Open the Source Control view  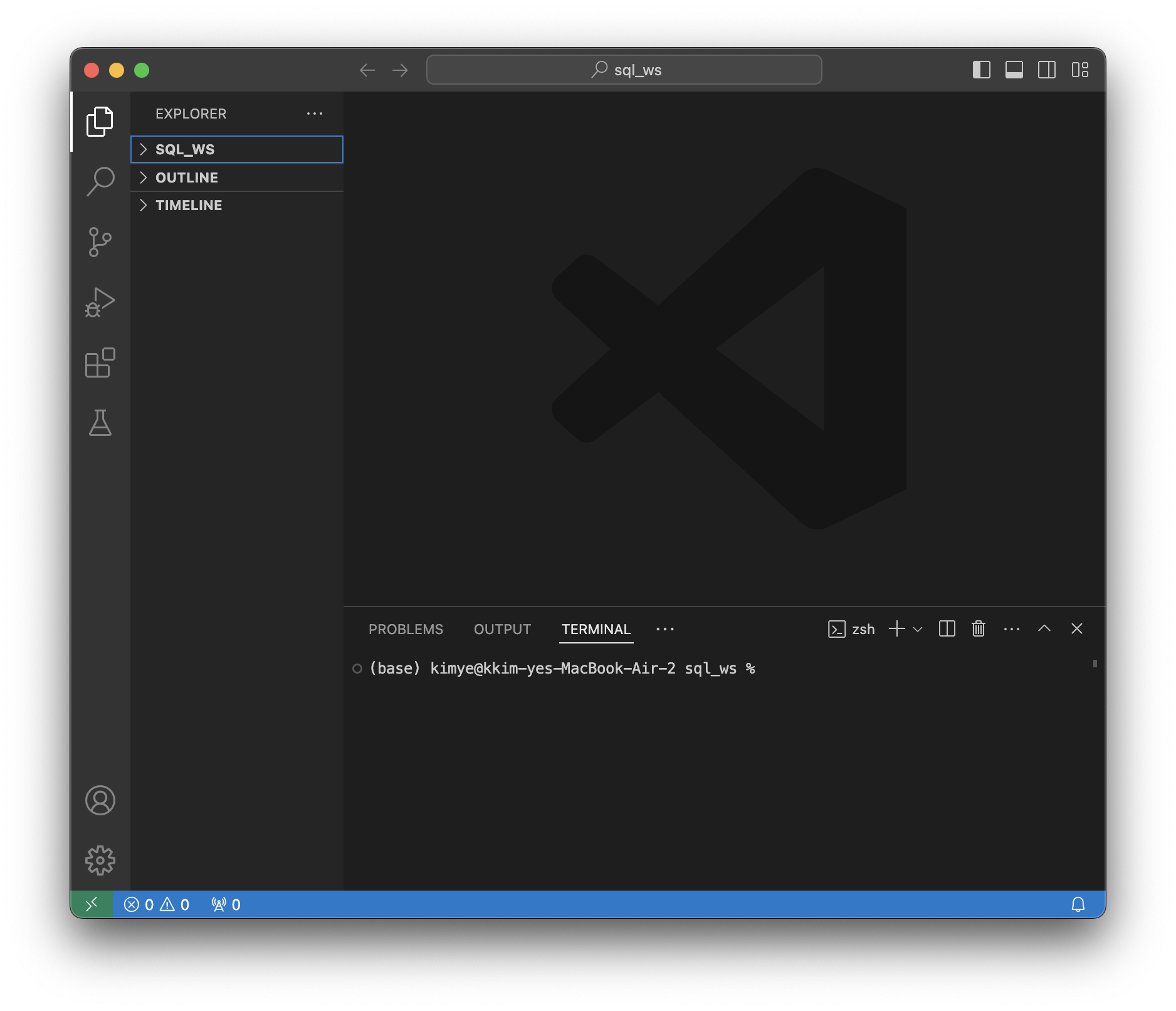100,242
